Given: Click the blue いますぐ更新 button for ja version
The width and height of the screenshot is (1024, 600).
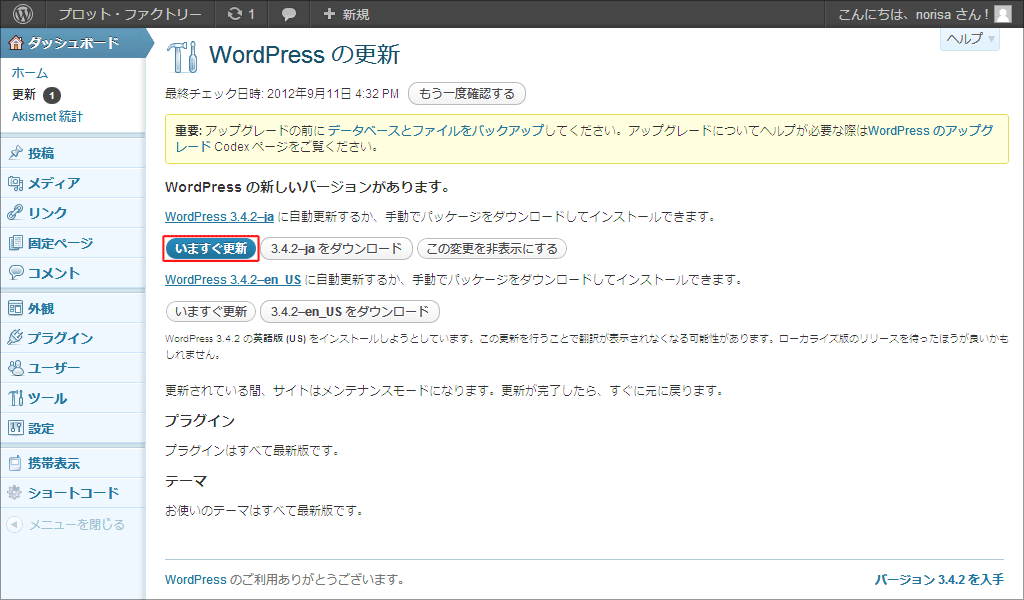Looking at the screenshot, I should click(x=211, y=249).
